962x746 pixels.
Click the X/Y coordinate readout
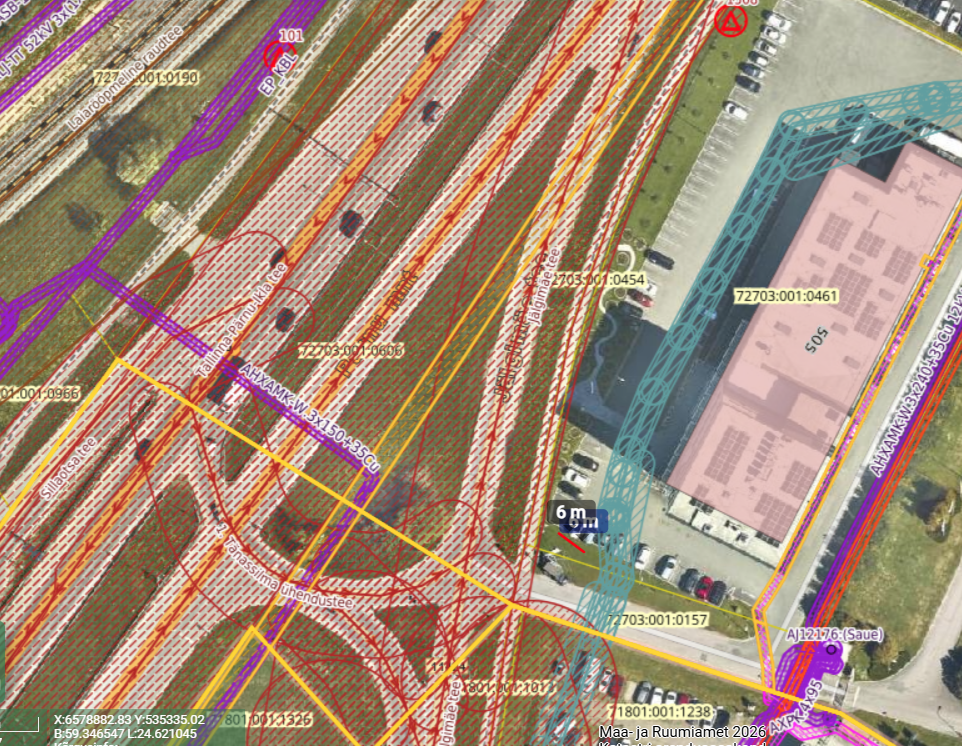pos(129,719)
